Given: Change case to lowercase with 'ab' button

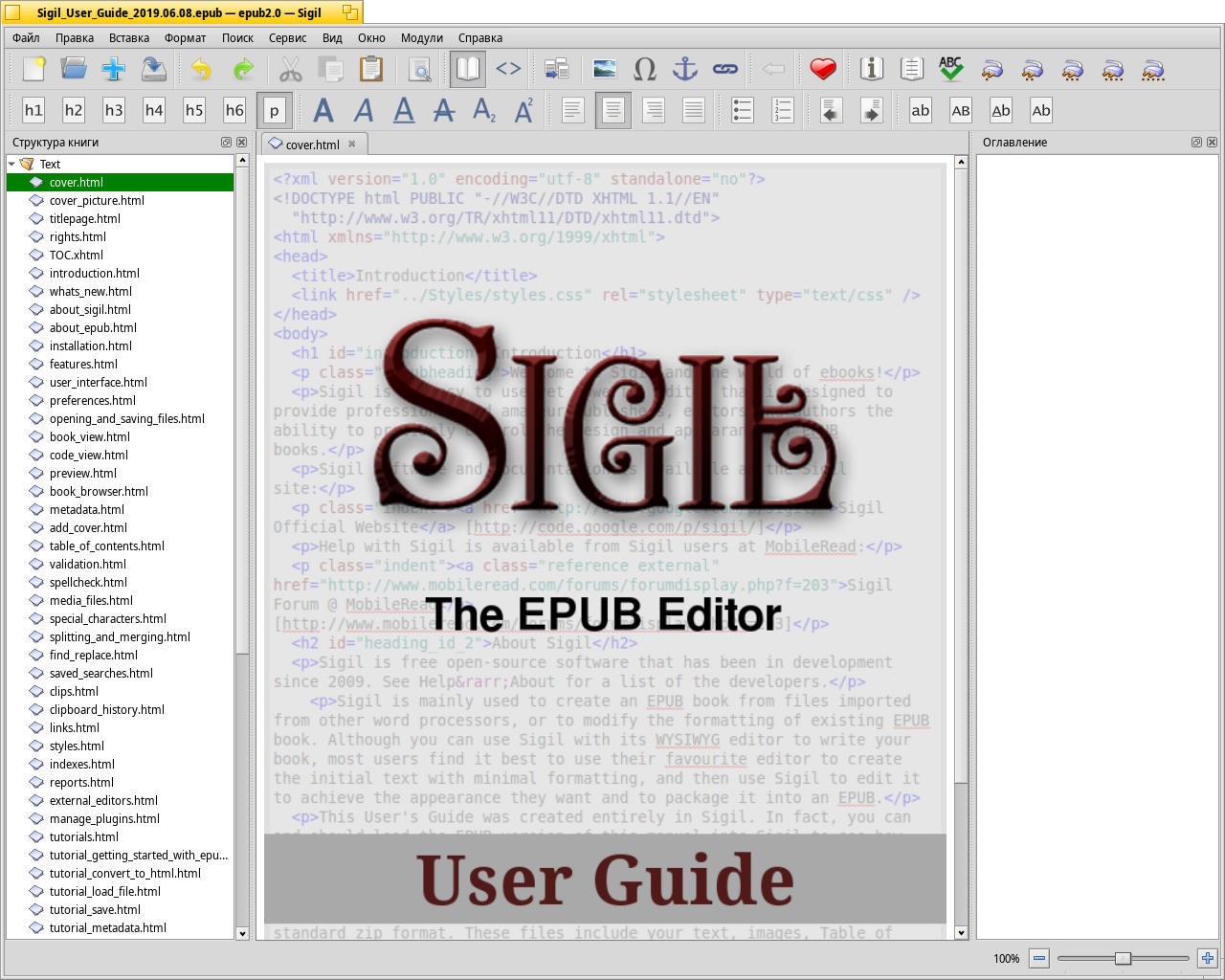Looking at the screenshot, I should [921, 110].
